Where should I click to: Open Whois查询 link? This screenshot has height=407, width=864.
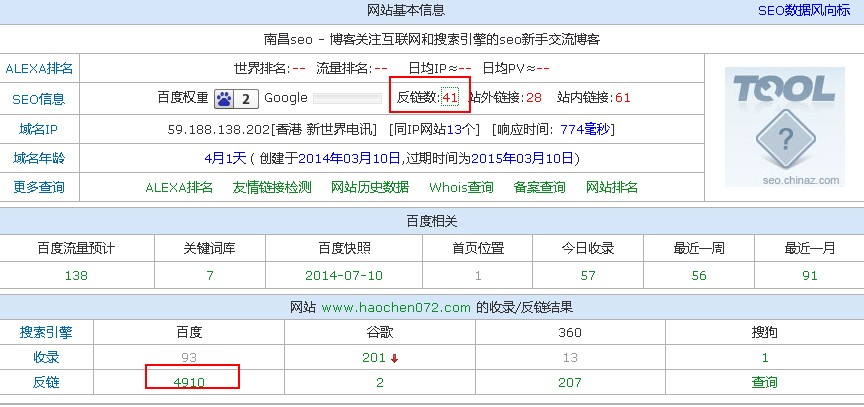[461, 187]
